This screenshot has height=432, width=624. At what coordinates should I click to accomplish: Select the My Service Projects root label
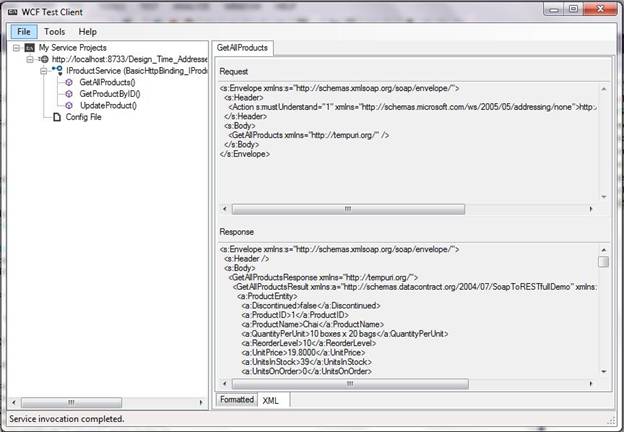coord(72,48)
